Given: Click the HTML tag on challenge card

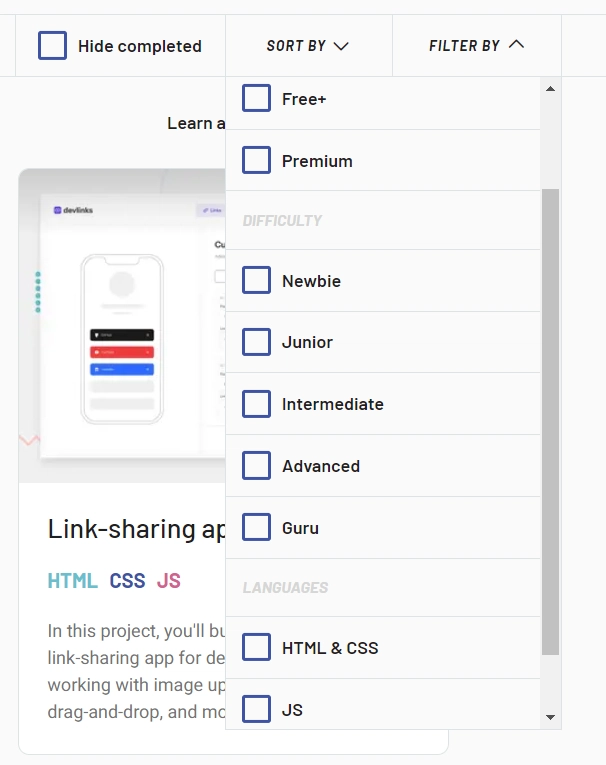Looking at the screenshot, I should (x=73, y=581).
